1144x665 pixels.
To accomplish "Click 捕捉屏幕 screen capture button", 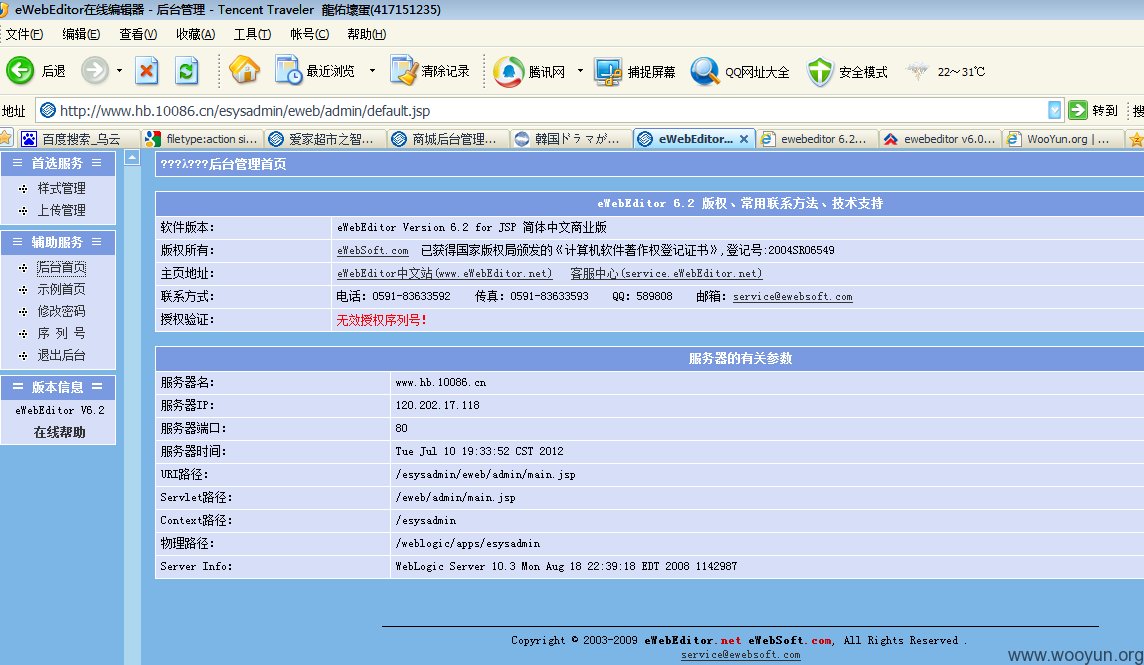I will click(634, 71).
